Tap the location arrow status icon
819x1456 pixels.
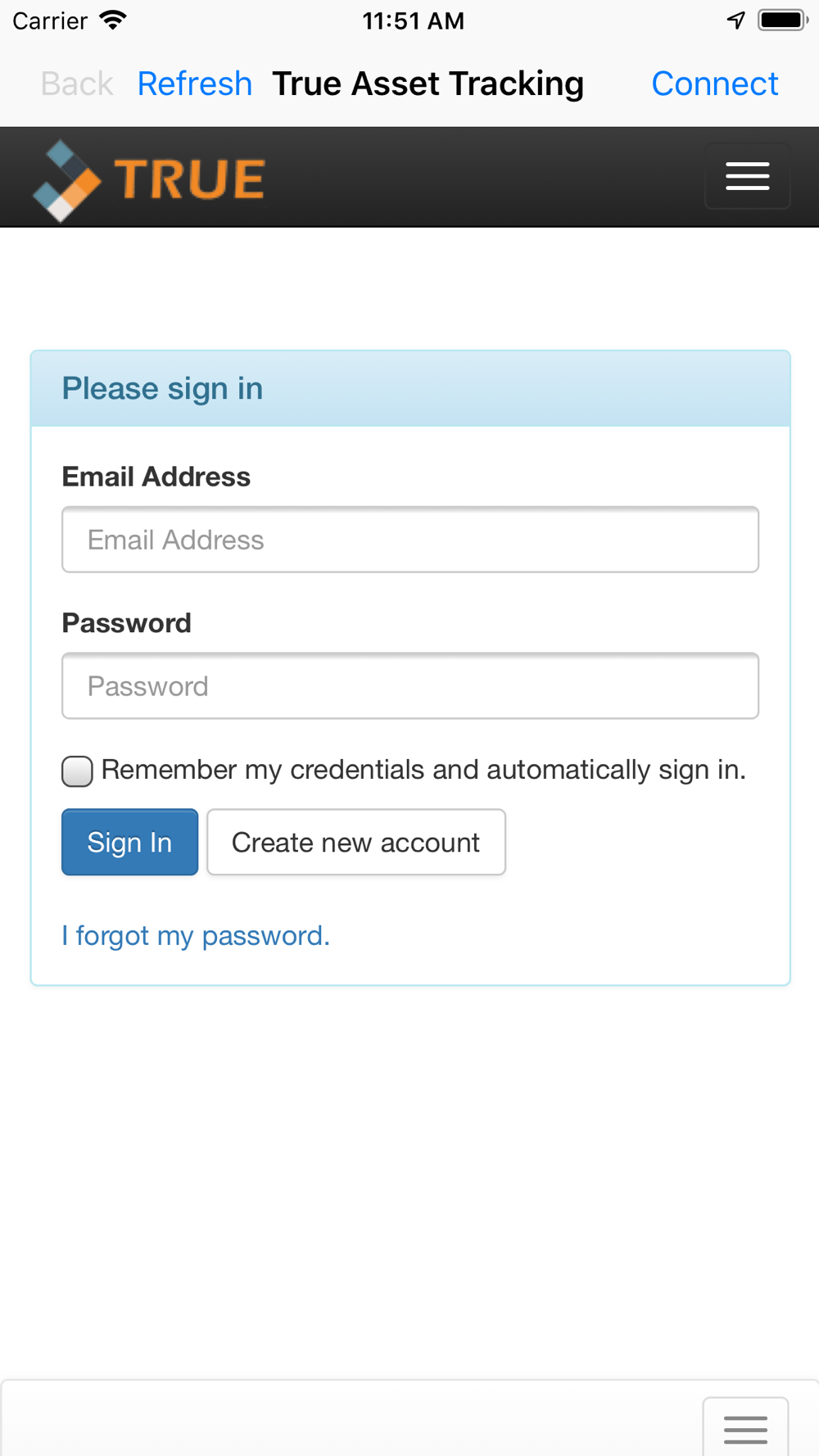[x=735, y=20]
